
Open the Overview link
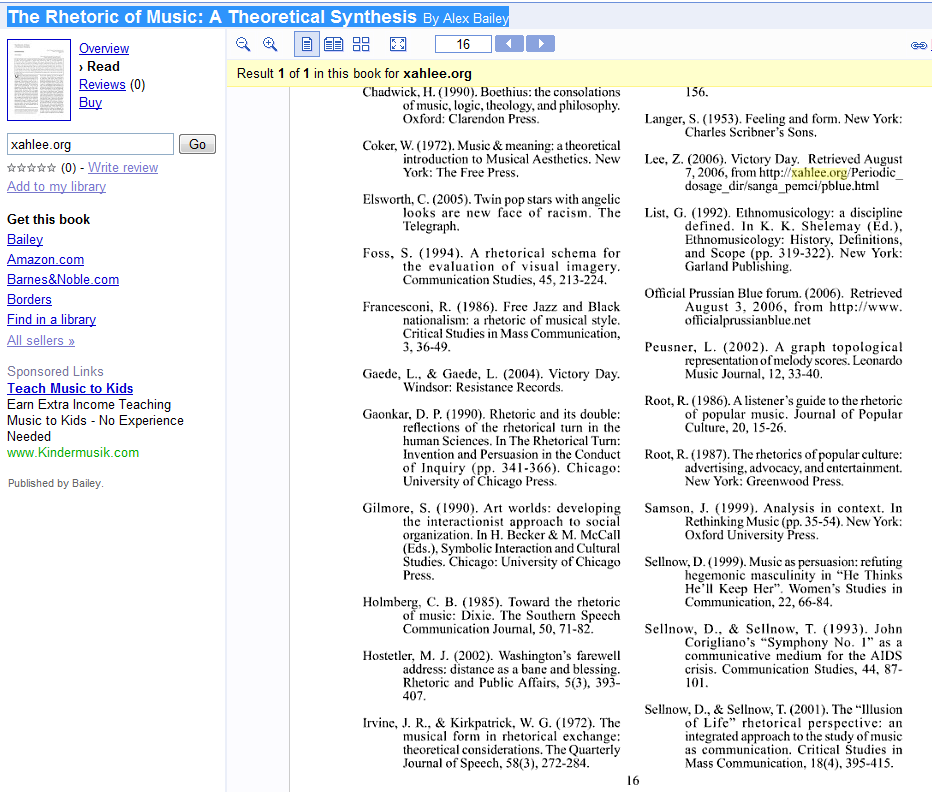pos(104,48)
